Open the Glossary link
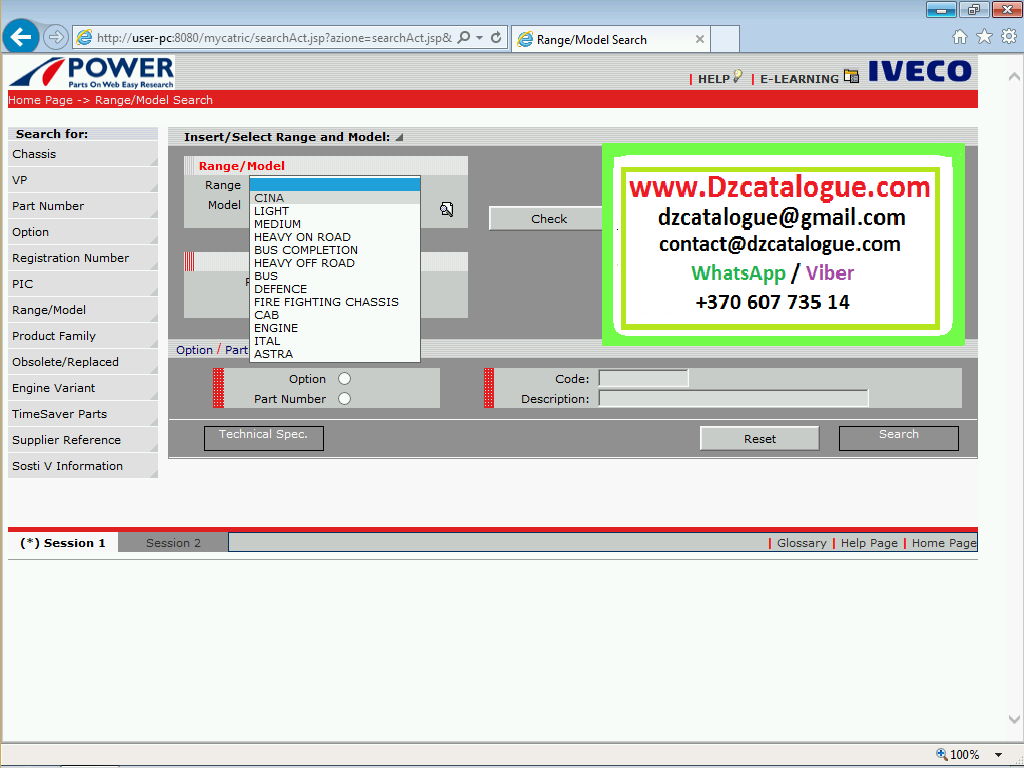The width and height of the screenshot is (1024, 768). click(x=801, y=543)
